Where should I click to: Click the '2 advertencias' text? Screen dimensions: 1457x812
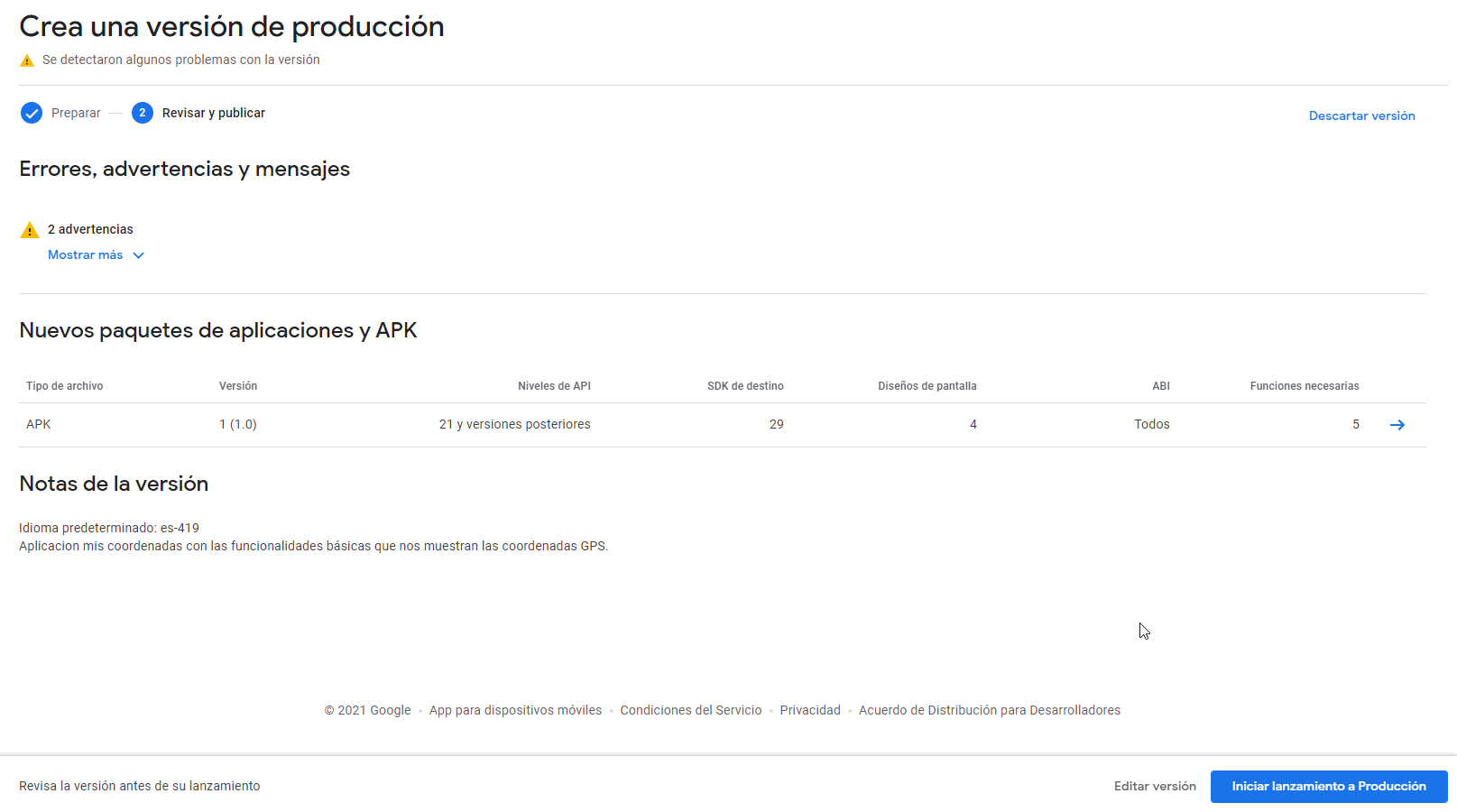coord(90,229)
